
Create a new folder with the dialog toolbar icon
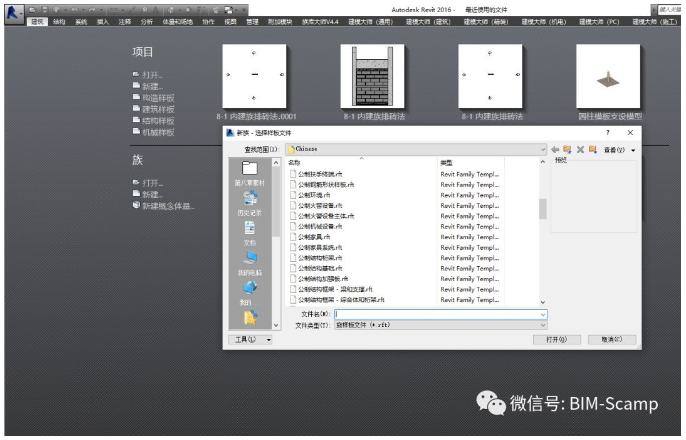pyautogui.click(x=593, y=150)
